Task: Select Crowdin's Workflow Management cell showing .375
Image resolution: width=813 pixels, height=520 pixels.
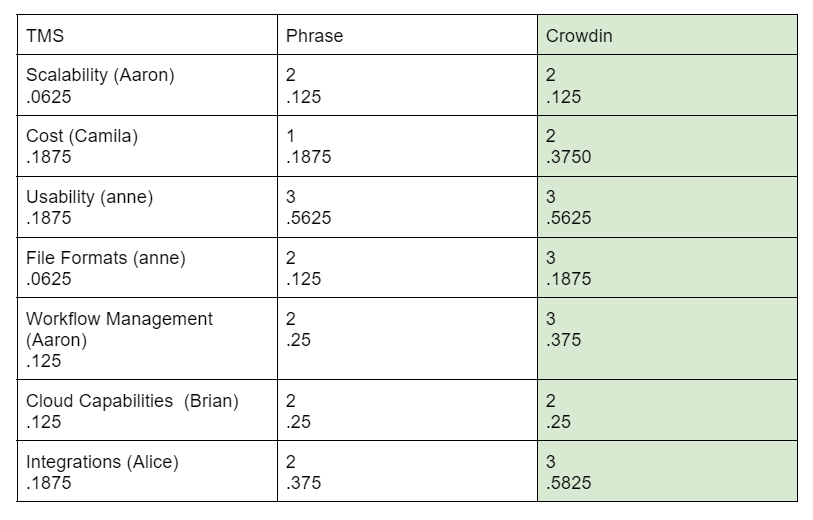Action: [667, 339]
